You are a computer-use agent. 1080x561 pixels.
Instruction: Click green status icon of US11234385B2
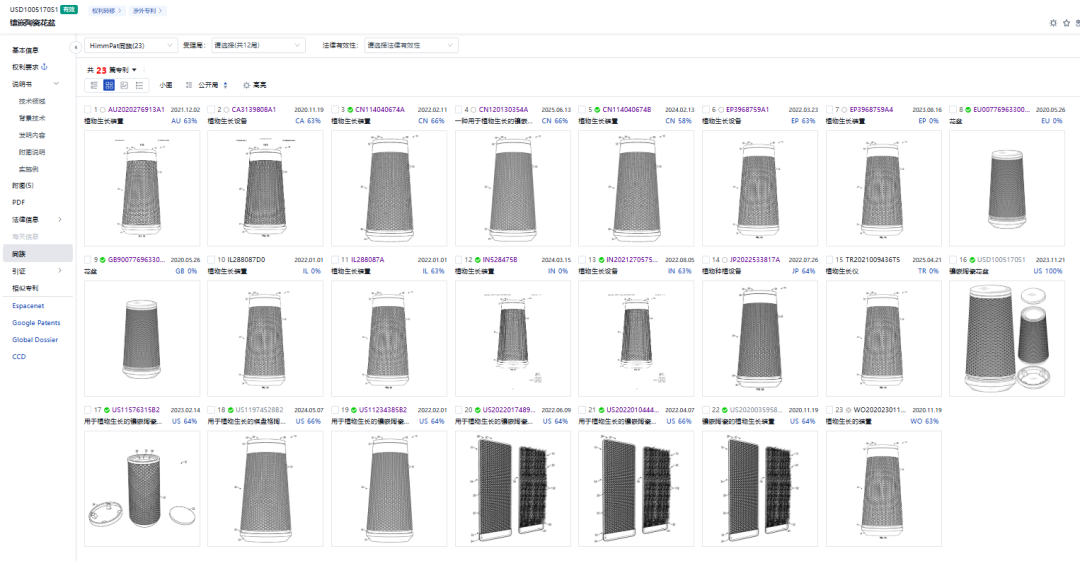tap(354, 410)
